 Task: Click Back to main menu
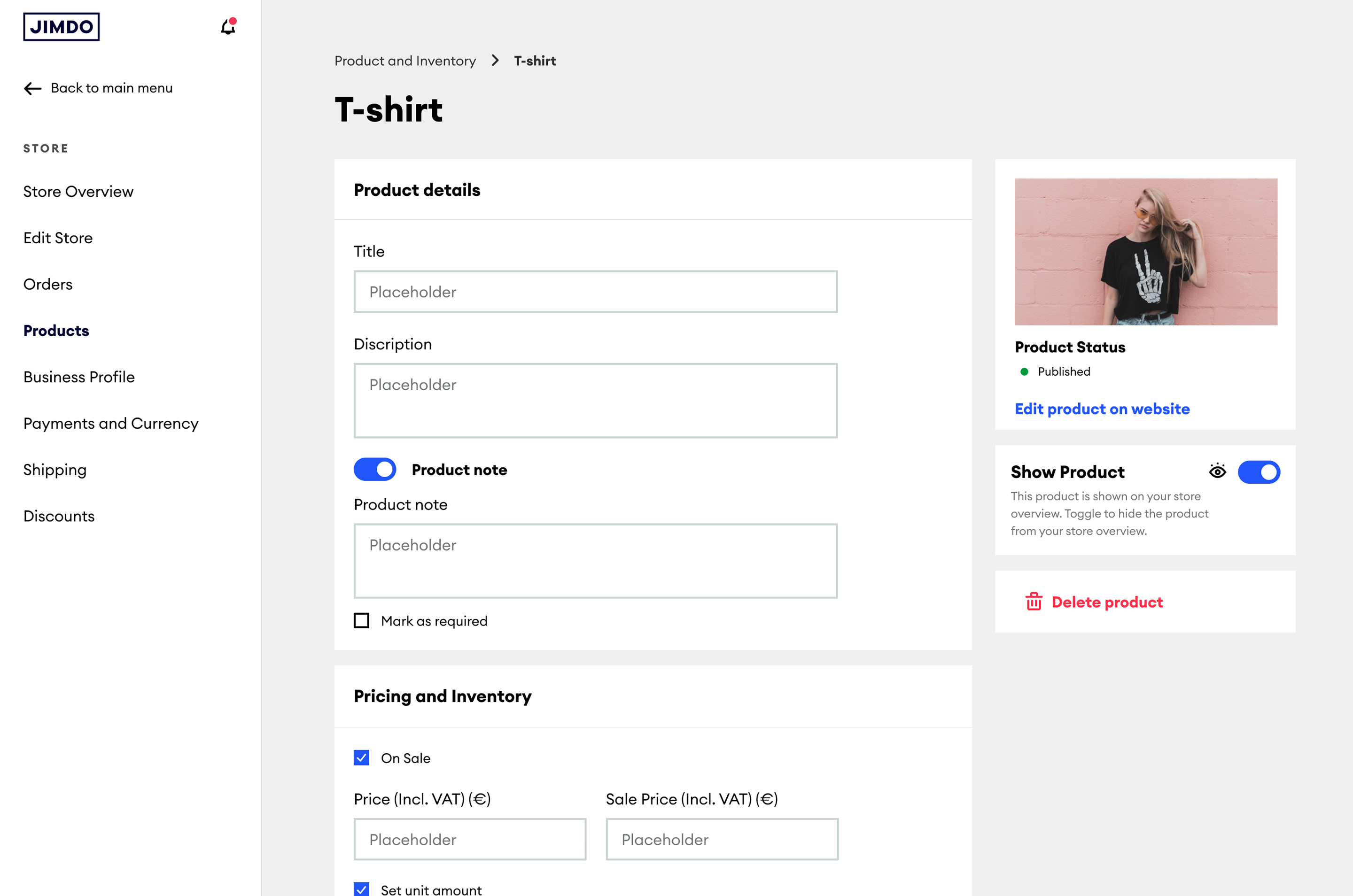[x=111, y=88]
